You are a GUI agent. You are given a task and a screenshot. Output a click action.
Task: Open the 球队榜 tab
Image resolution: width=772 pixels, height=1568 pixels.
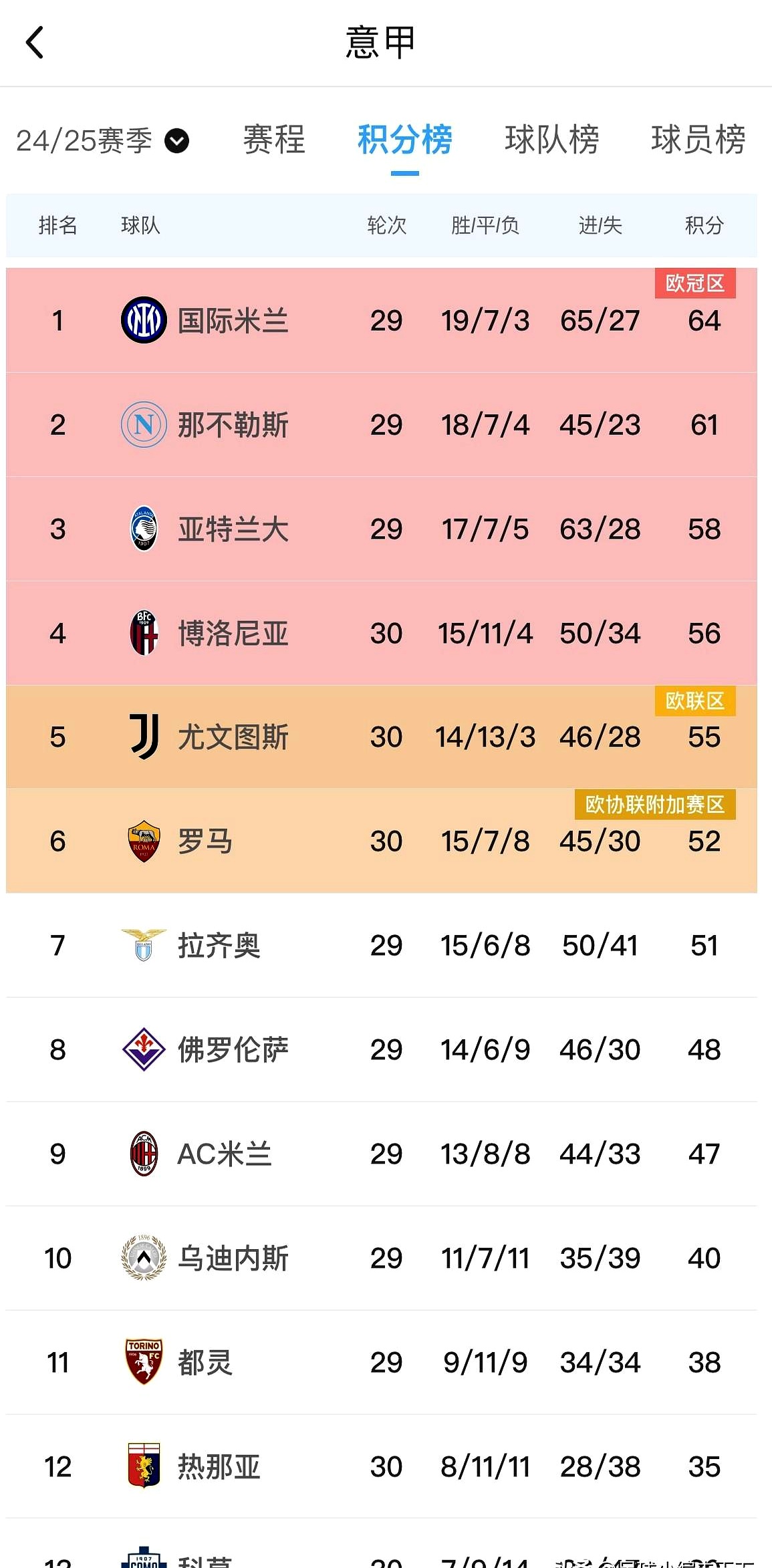(x=551, y=140)
